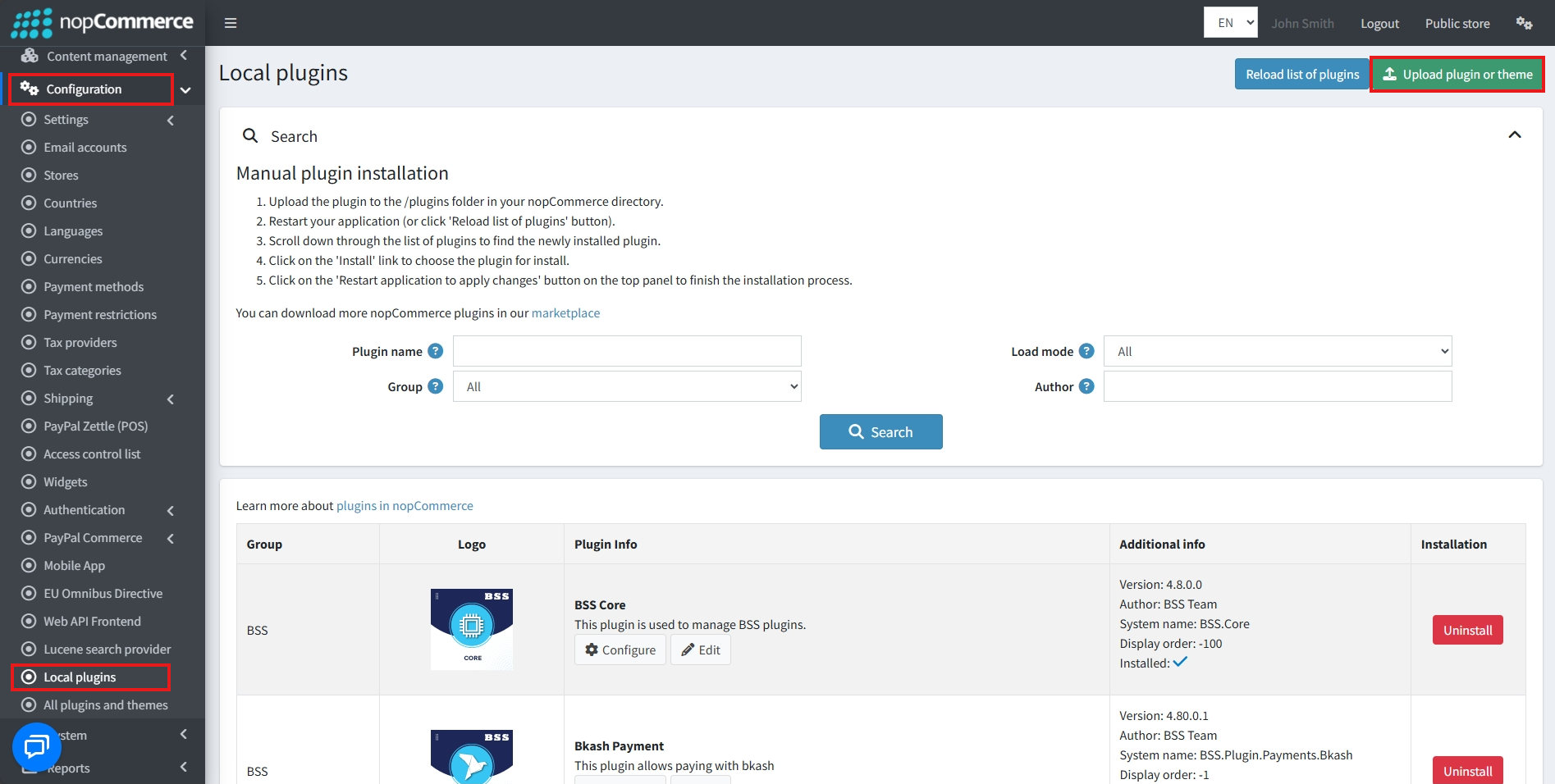This screenshot has height=784, width=1555.
Task: Configure the BSS Core plugin
Action: (x=620, y=650)
